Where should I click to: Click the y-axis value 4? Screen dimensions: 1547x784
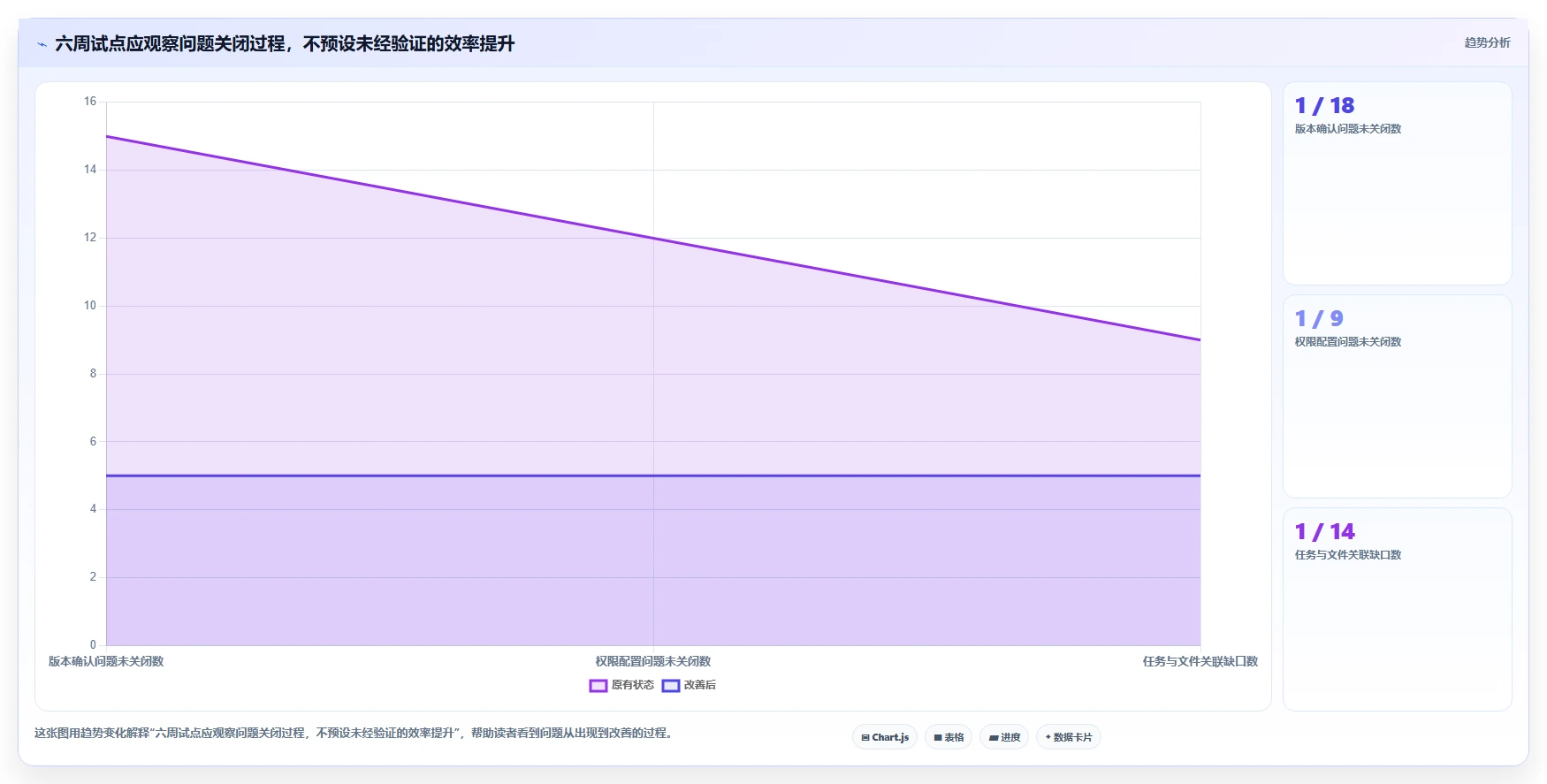coord(93,509)
